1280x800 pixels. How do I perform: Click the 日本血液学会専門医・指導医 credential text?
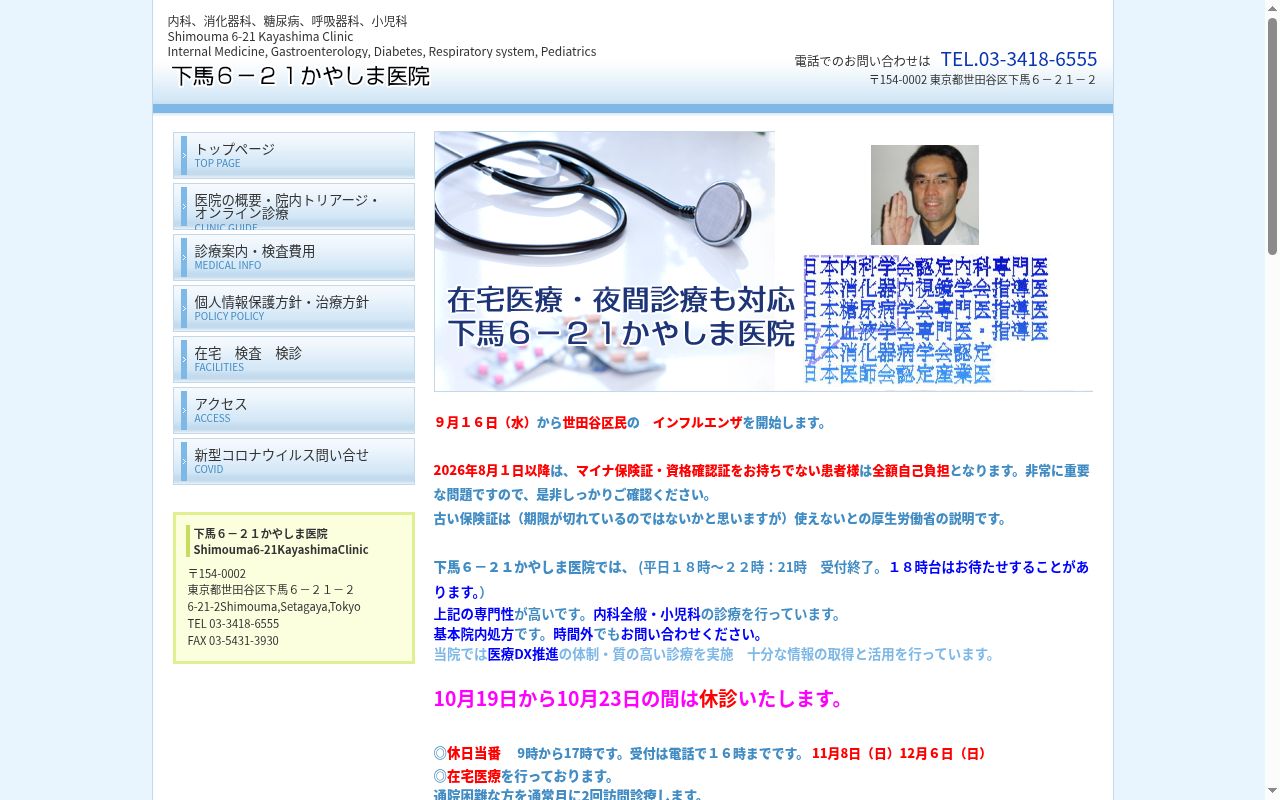point(926,331)
